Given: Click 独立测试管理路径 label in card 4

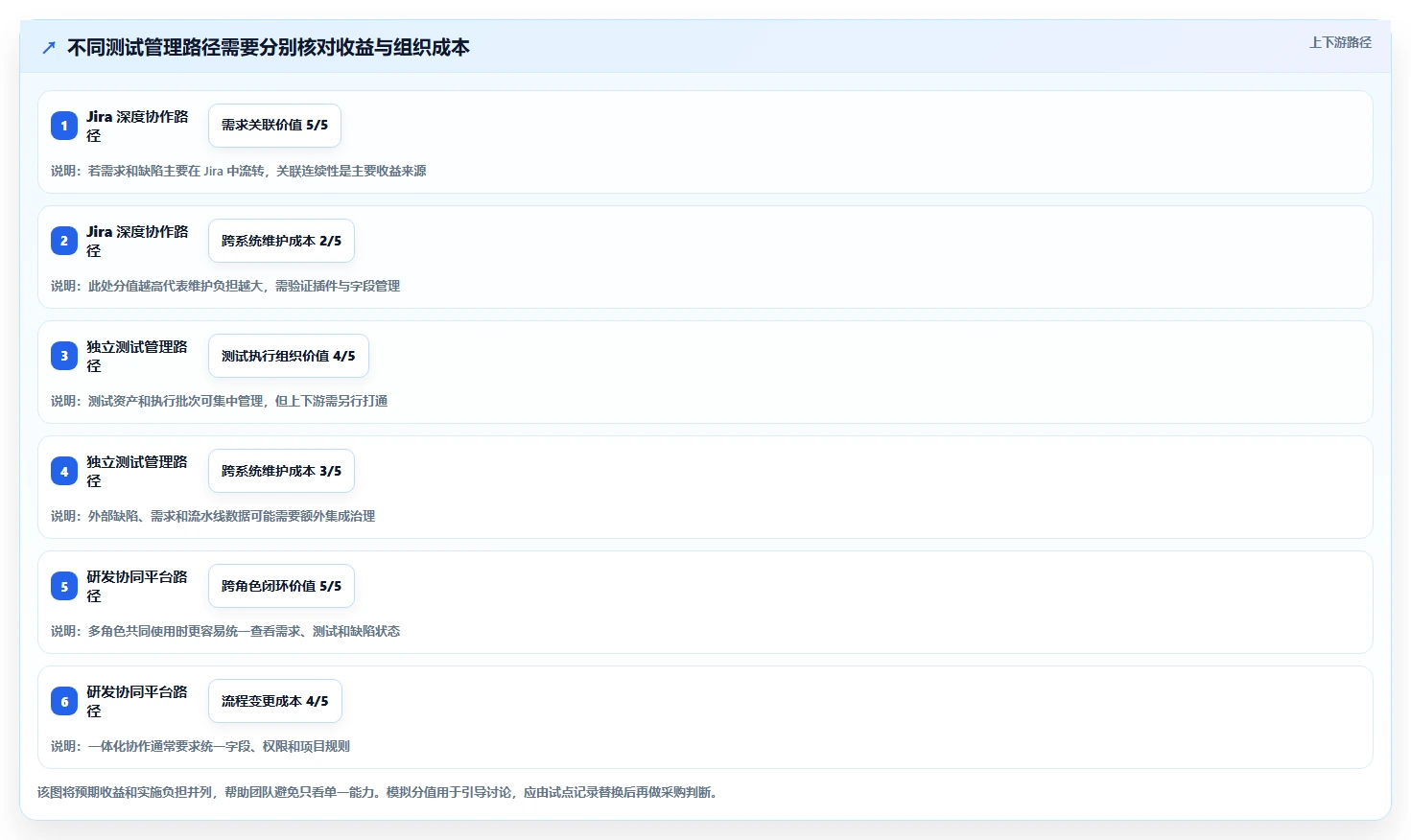Looking at the screenshot, I should 137,471.
